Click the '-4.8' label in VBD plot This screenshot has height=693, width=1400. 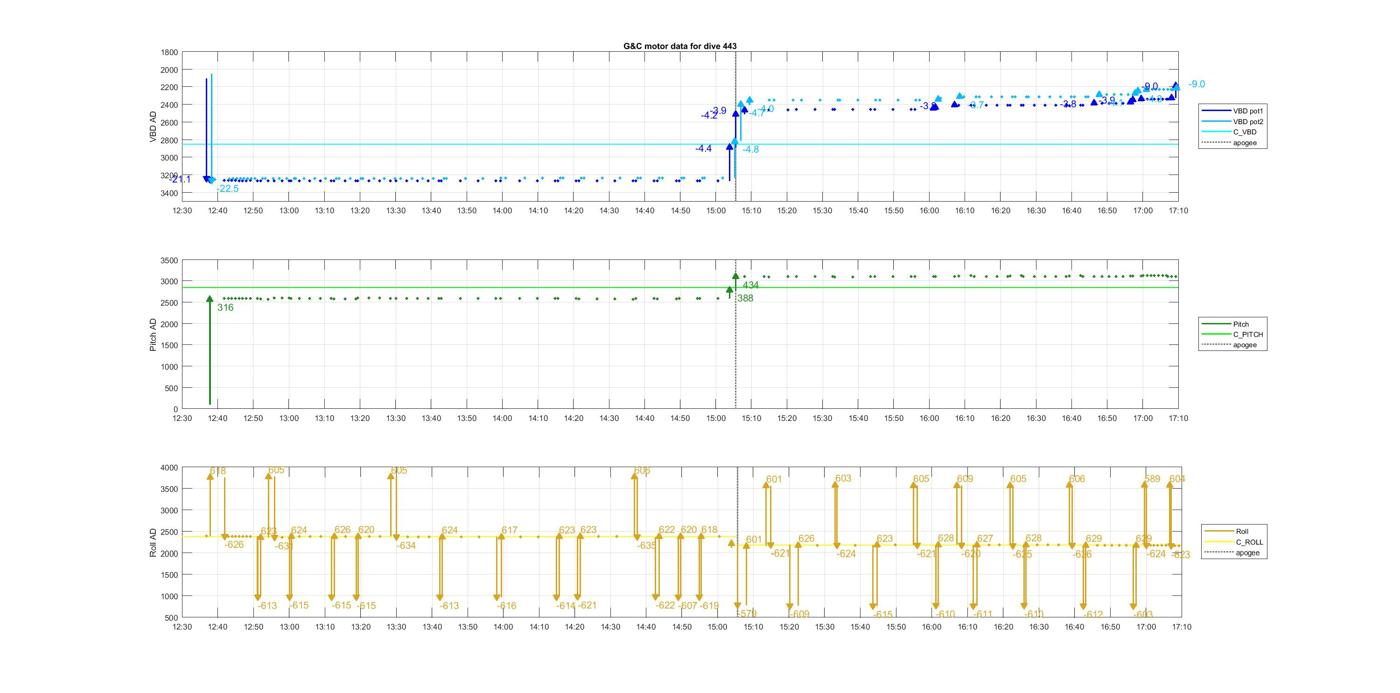(750, 149)
